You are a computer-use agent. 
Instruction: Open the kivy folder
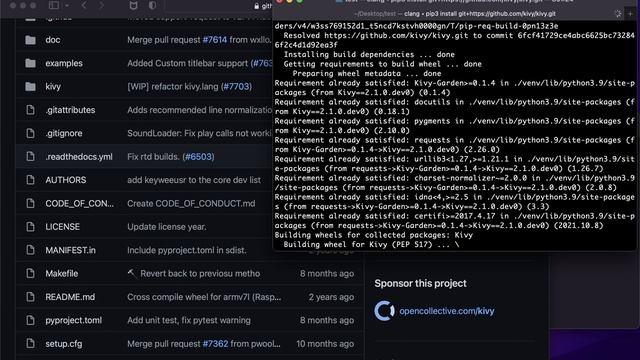click(x=53, y=87)
